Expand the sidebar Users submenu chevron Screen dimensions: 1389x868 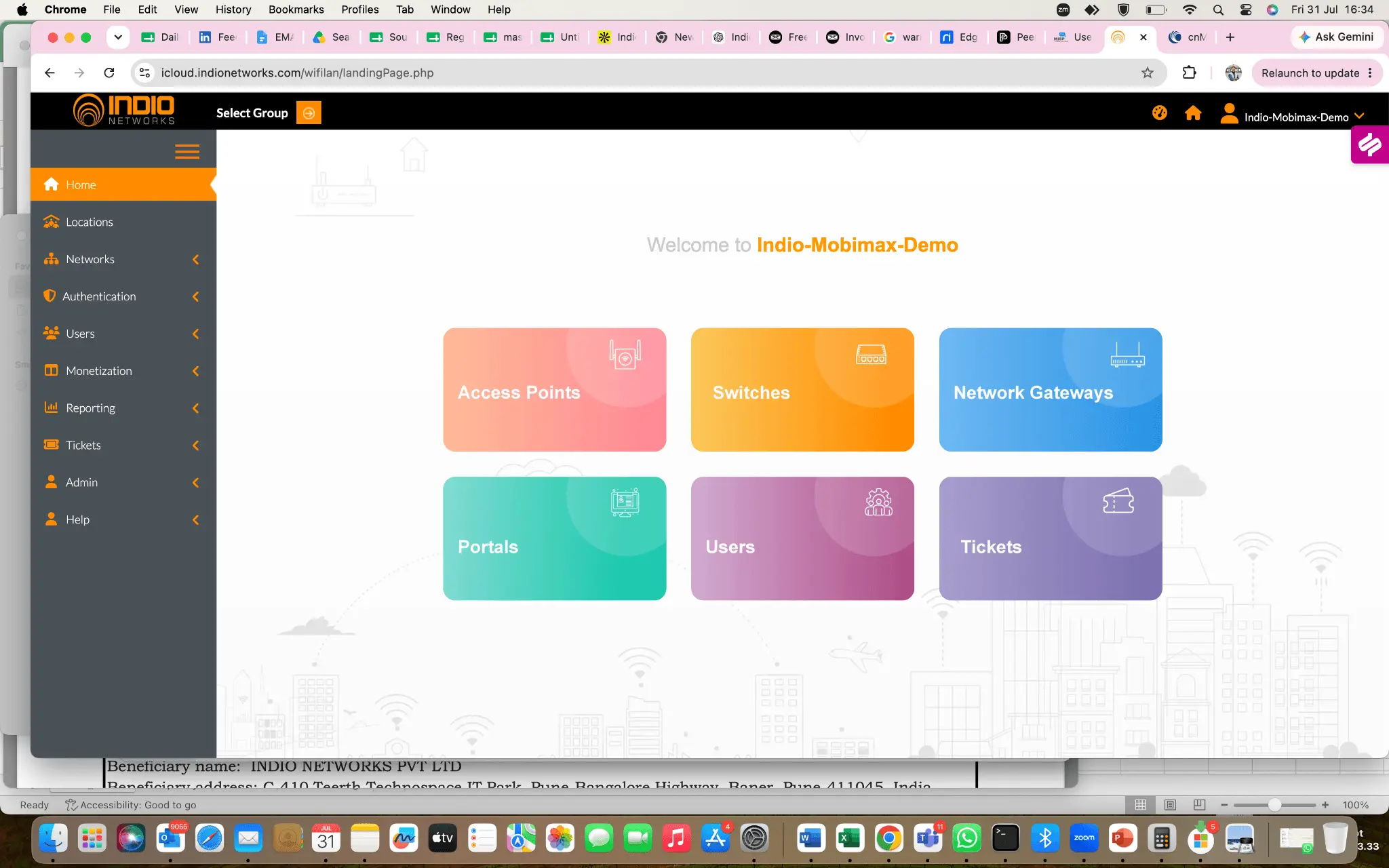click(x=196, y=334)
